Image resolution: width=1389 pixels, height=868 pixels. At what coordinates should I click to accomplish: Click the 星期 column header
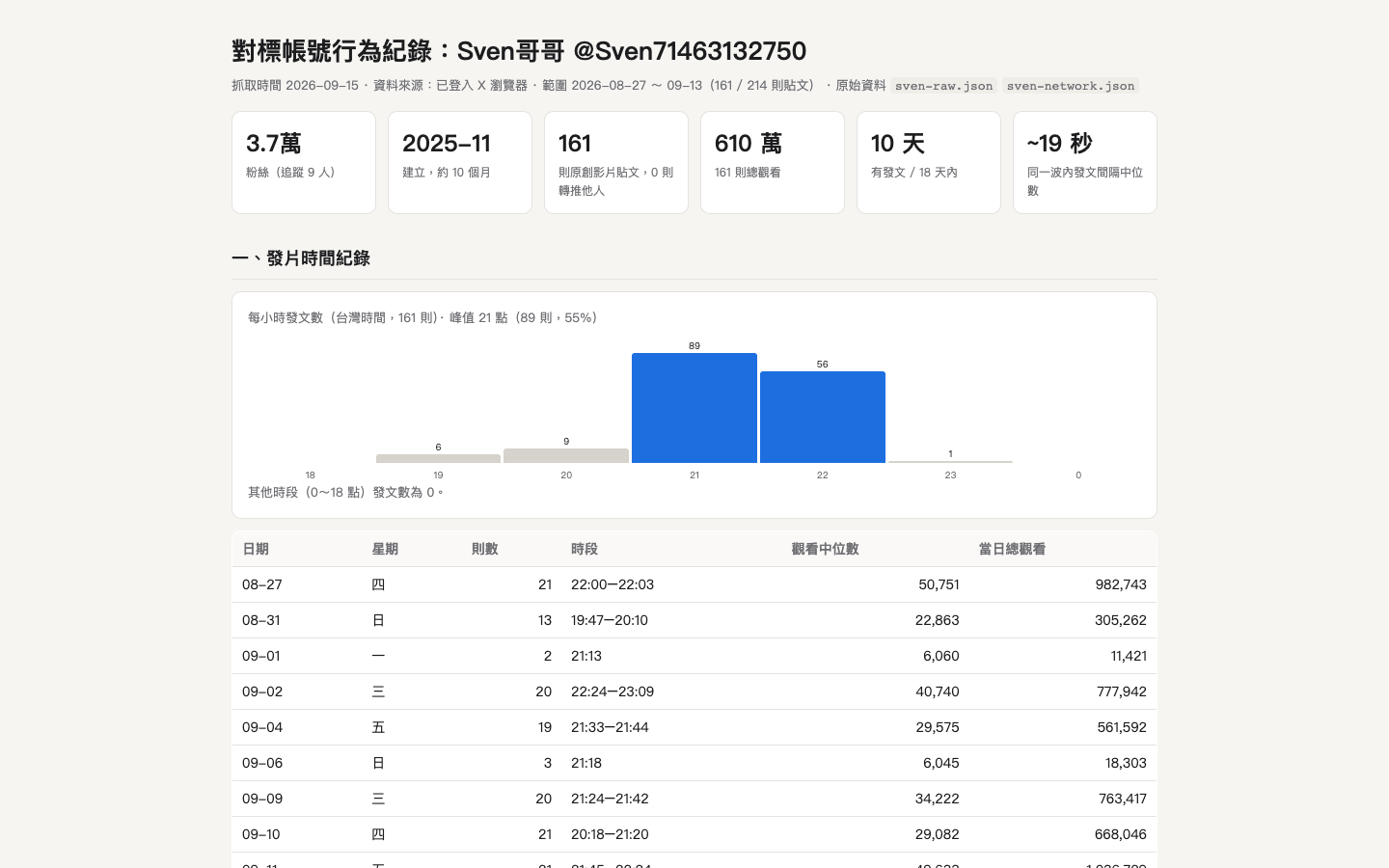(385, 549)
